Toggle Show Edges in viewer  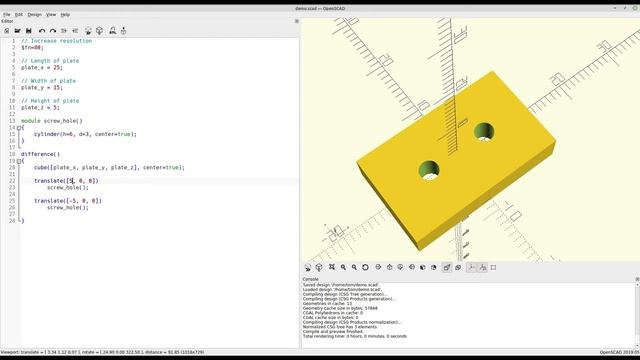pyautogui.click(x=493, y=267)
